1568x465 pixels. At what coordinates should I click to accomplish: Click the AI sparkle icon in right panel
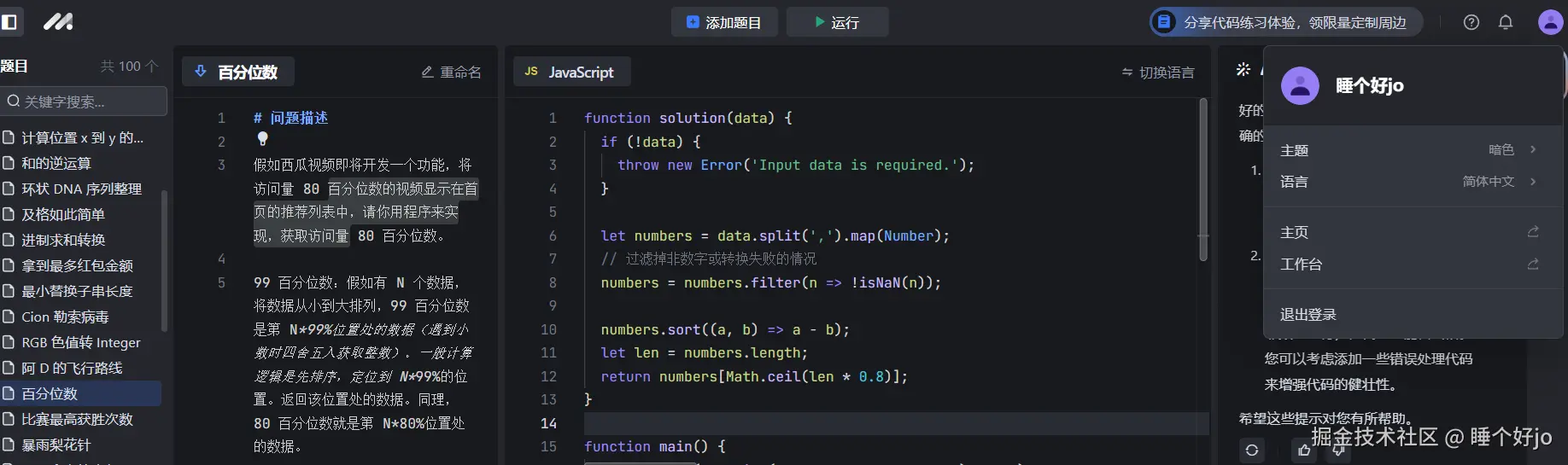click(x=1243, y=70)
